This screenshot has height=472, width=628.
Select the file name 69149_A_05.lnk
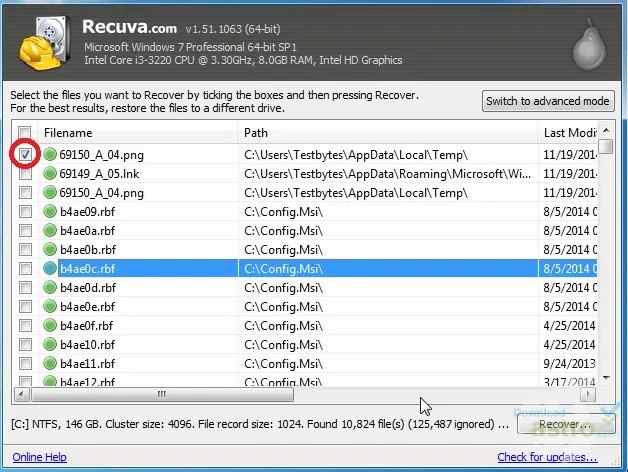click(x=99, y=174)
